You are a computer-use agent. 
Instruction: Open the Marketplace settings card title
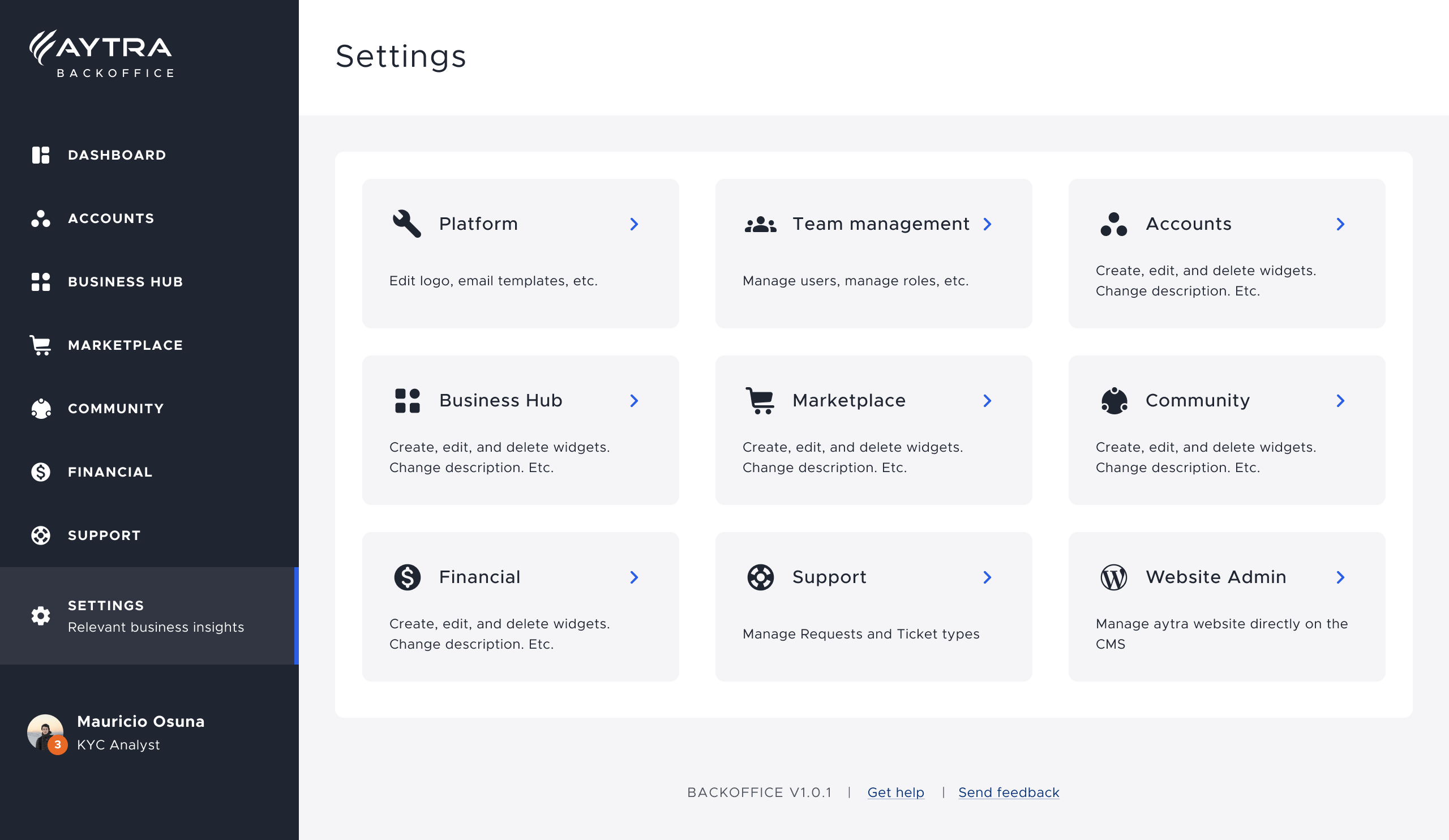click(x=848, y=400)
